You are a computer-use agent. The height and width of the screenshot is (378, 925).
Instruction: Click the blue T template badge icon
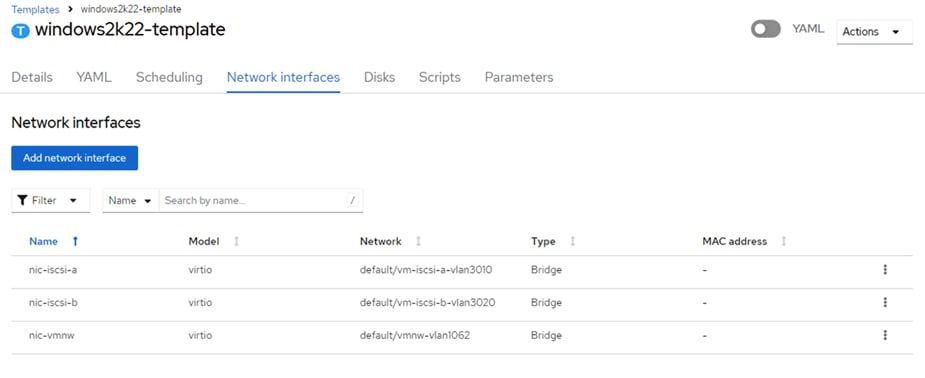(20, 31)
